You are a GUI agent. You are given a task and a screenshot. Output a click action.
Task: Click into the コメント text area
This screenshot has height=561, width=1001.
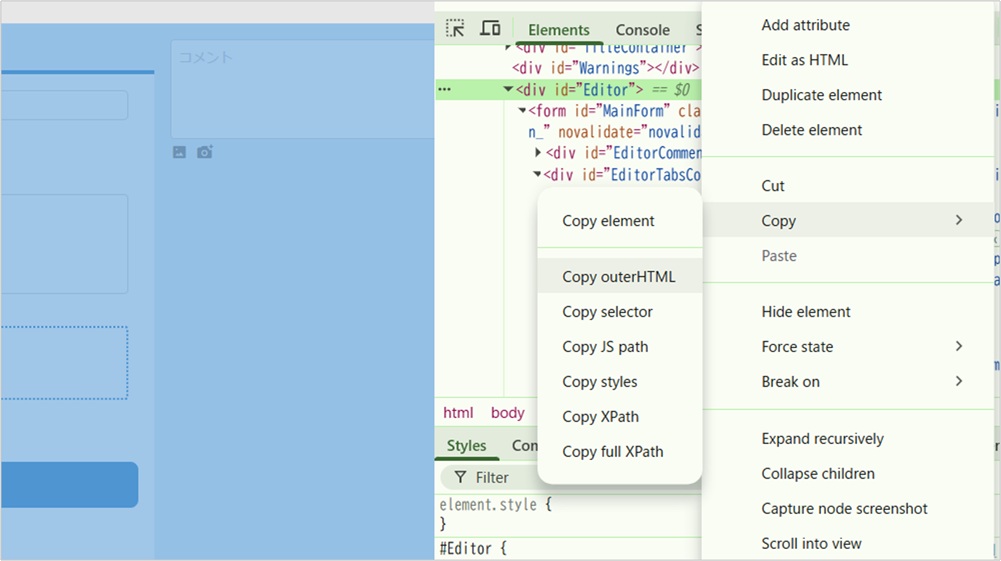tap(303, 89)
